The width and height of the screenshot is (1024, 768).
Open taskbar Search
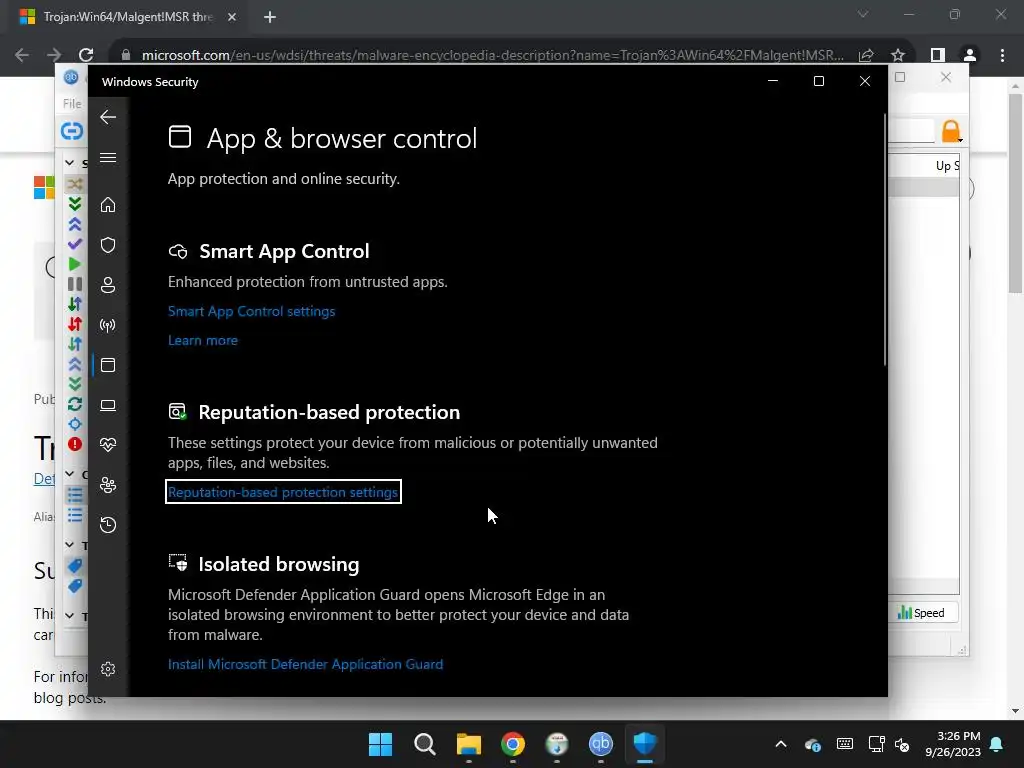424,744
